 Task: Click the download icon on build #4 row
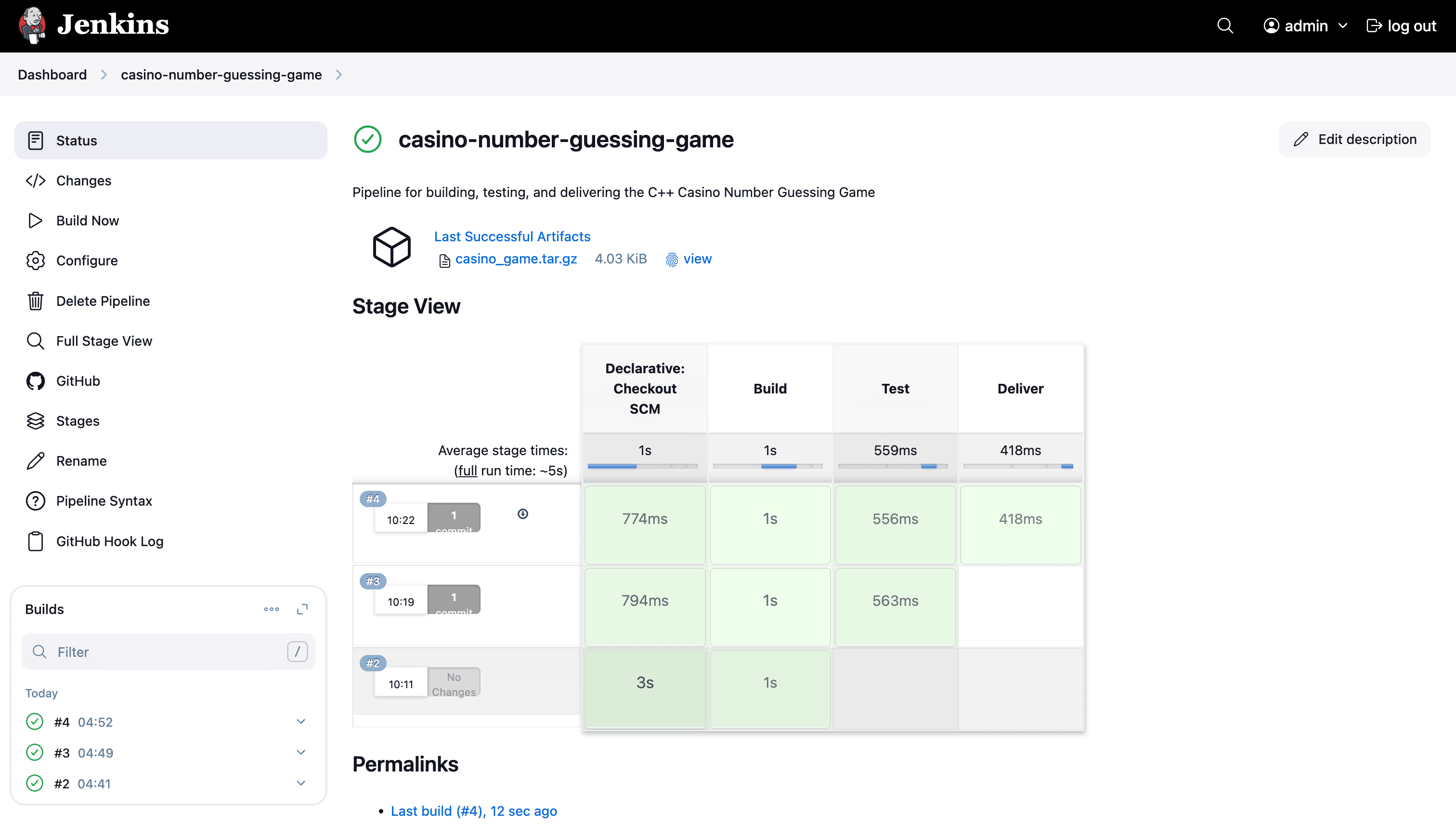[x=523, y=514]
